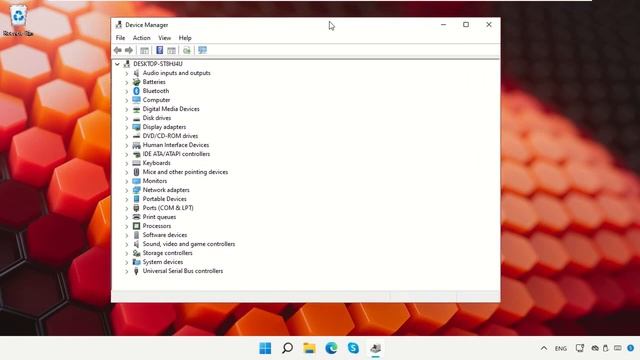The width and height of the screenshot is (640, 360).
Task: Expand the Digital Media Devices node
Action: [127, 109]
